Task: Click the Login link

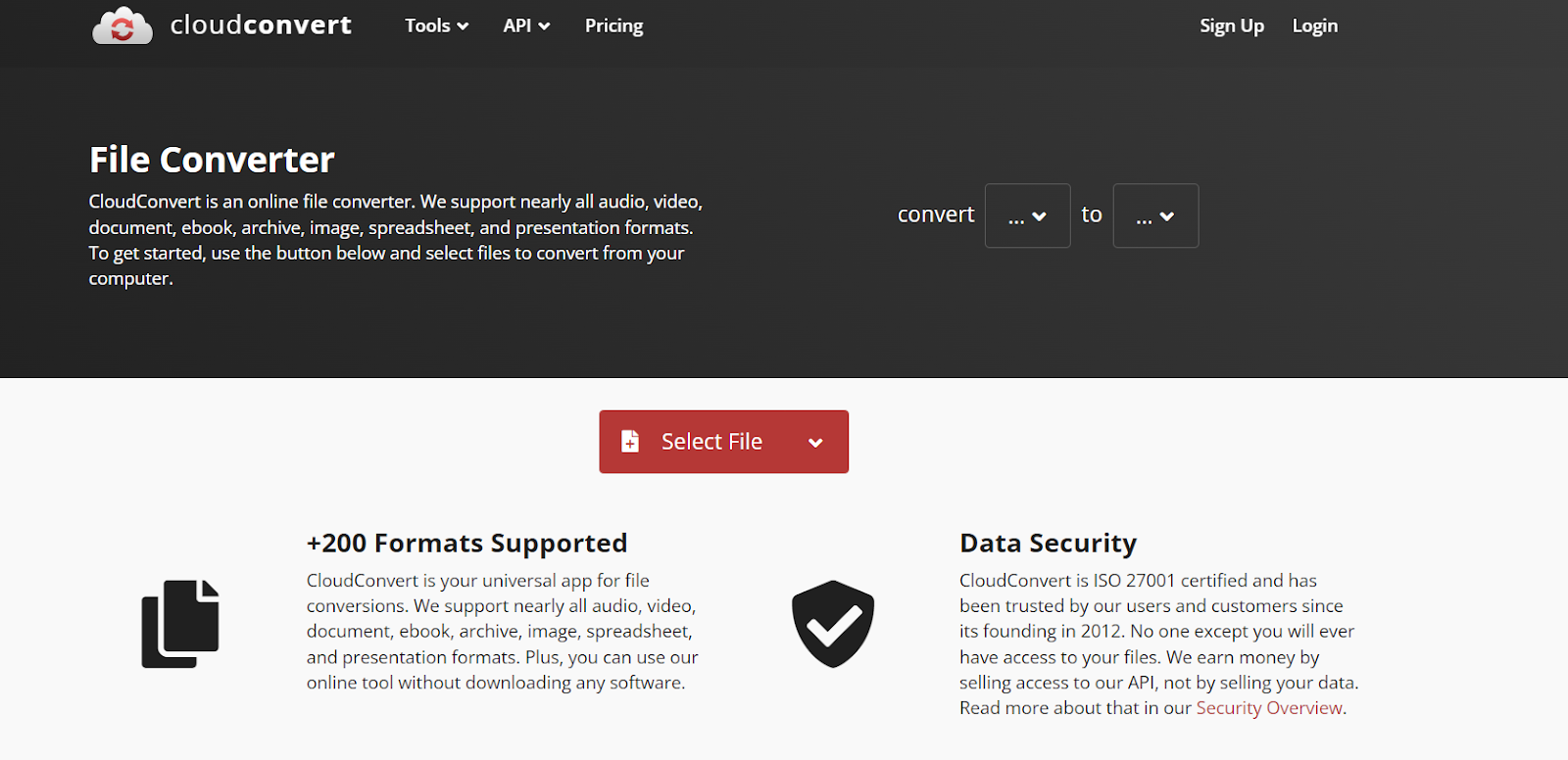Action: pyautogui.click(x=1315, y=25)
